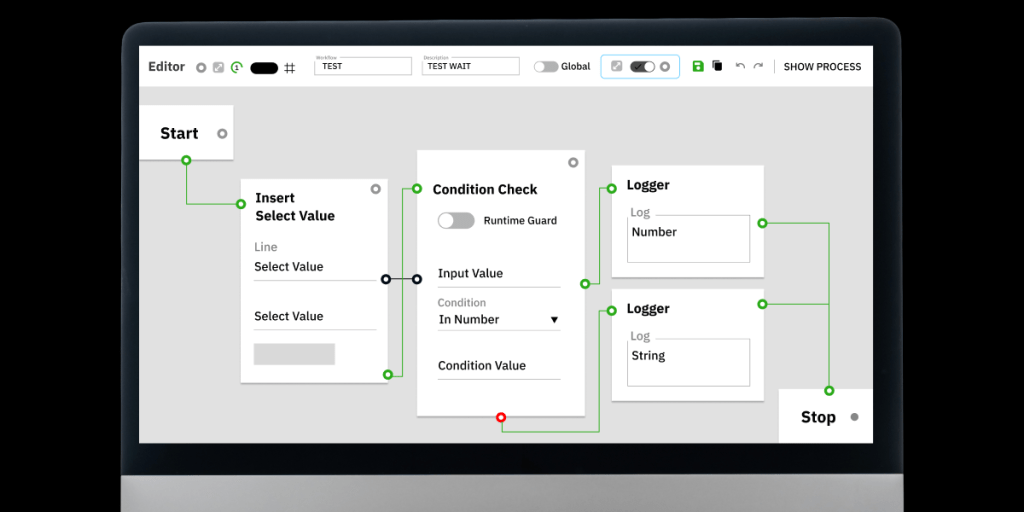1024x512 pixels.
Task: Open the Line Select Value dropdown
Action: click(x=314, y=267)
